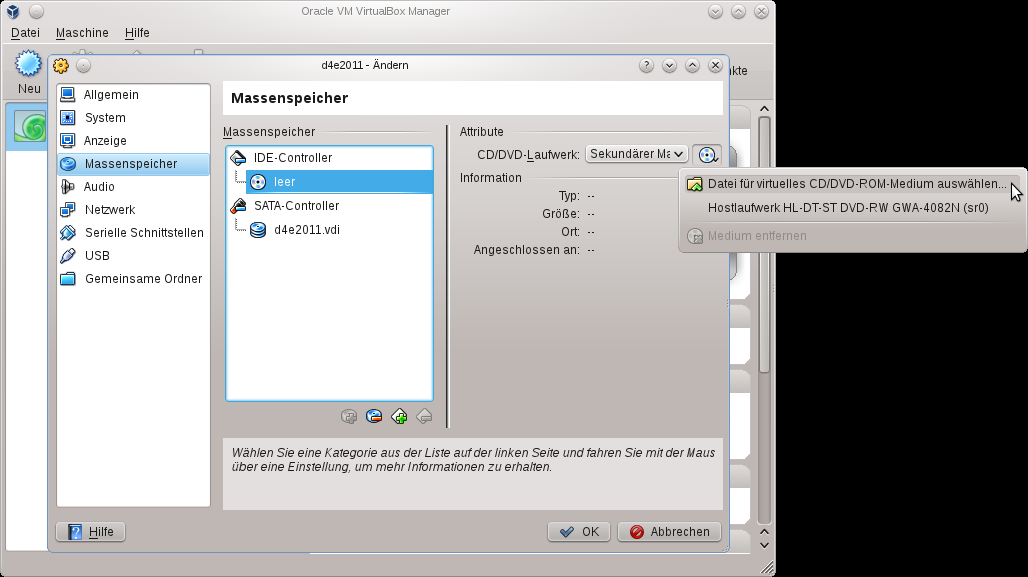Select the VM thumbnail in Manager list

30,126
